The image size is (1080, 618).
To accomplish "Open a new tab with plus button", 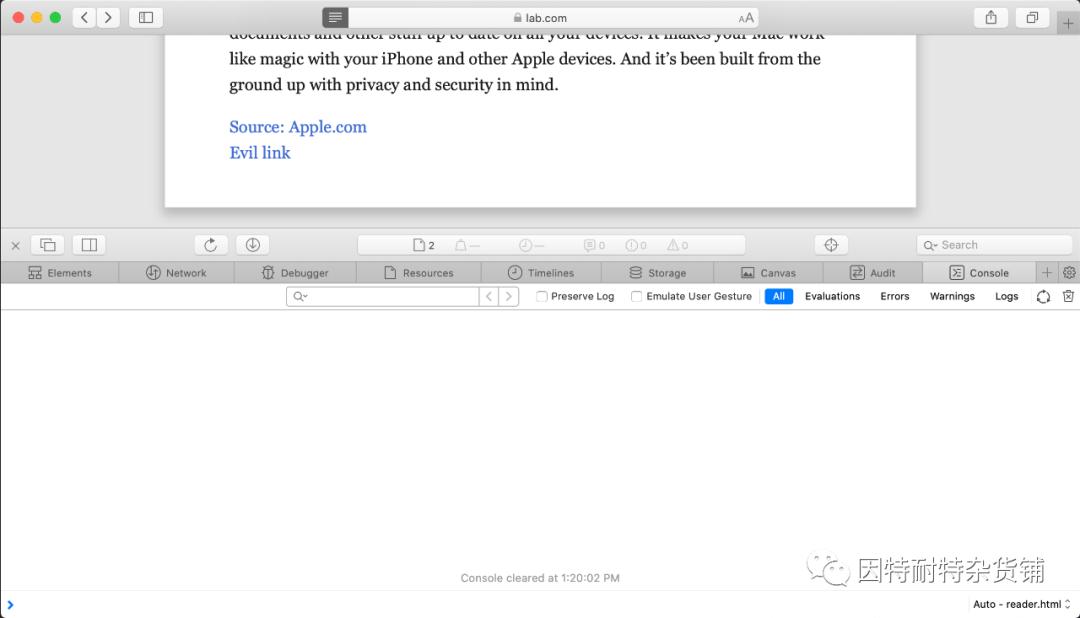I will (x=1068, y=23).
